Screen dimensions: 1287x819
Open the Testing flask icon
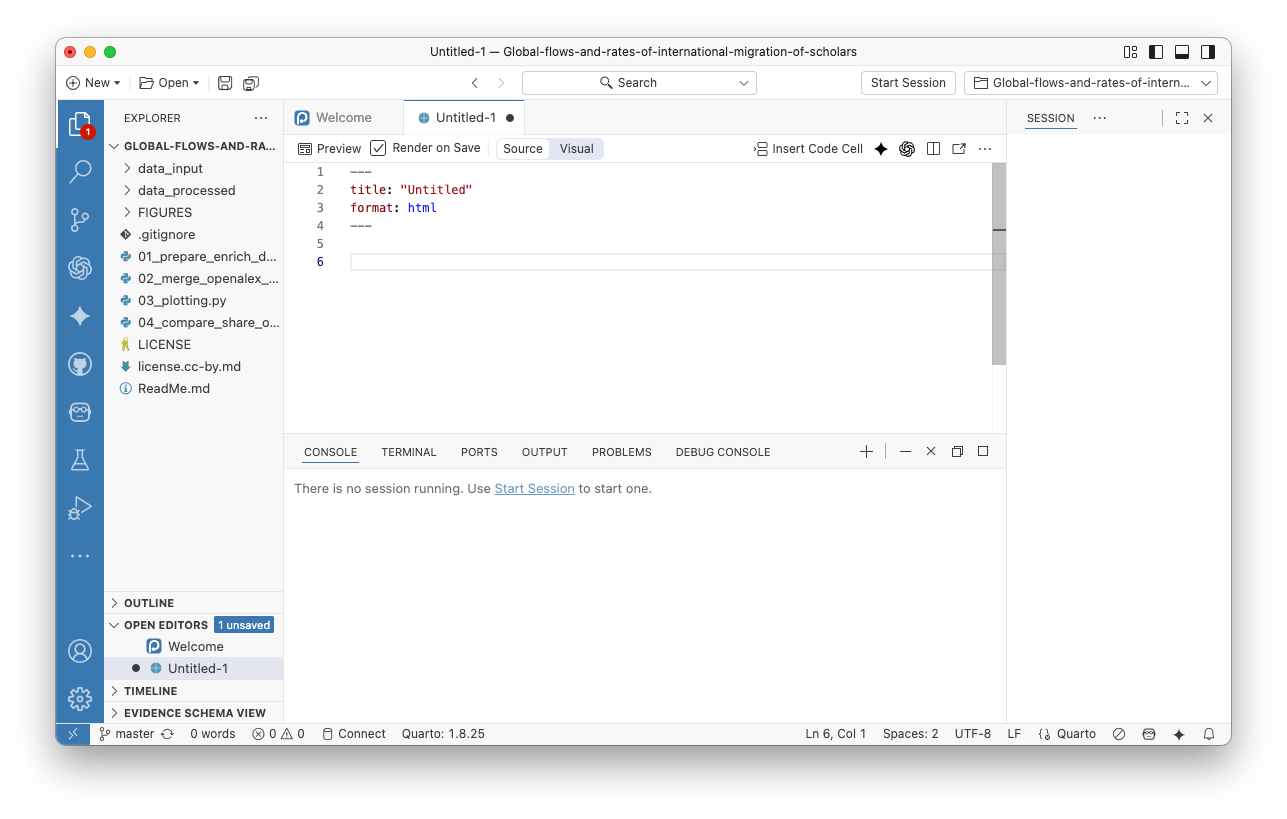click(x=80, y=460)
